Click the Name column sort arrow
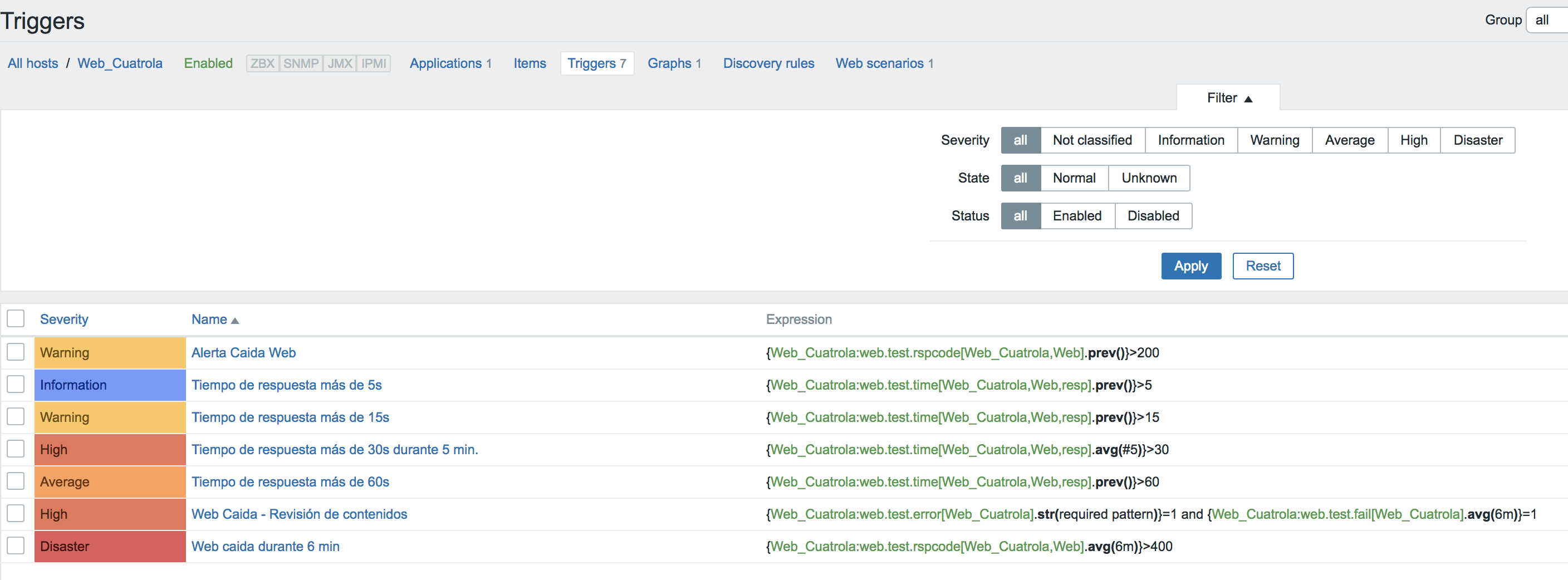This screenshot has height=580, width=1568. [235, 321]
